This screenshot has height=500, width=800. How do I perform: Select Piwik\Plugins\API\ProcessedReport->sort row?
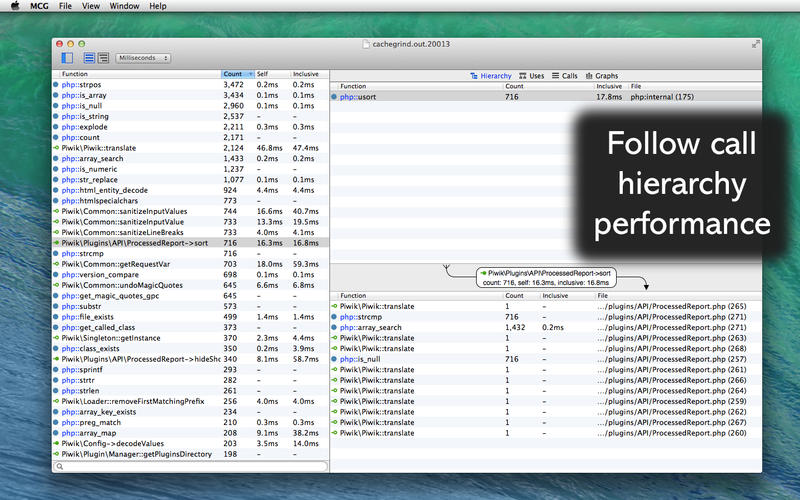(x=190, y=243)
